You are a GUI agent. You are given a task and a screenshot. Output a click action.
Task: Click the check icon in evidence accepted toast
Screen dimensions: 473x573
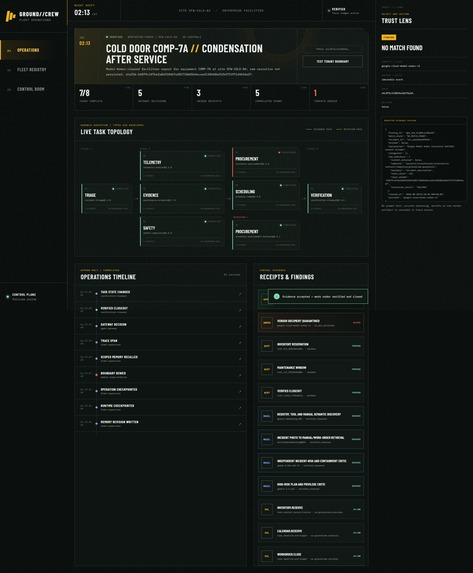click(277, 296)
